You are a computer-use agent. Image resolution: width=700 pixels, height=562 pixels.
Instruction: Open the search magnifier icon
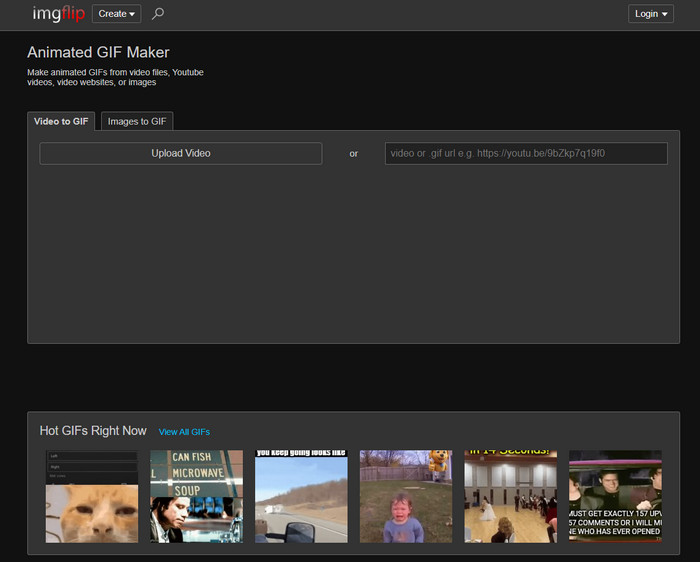pos(158,14)
